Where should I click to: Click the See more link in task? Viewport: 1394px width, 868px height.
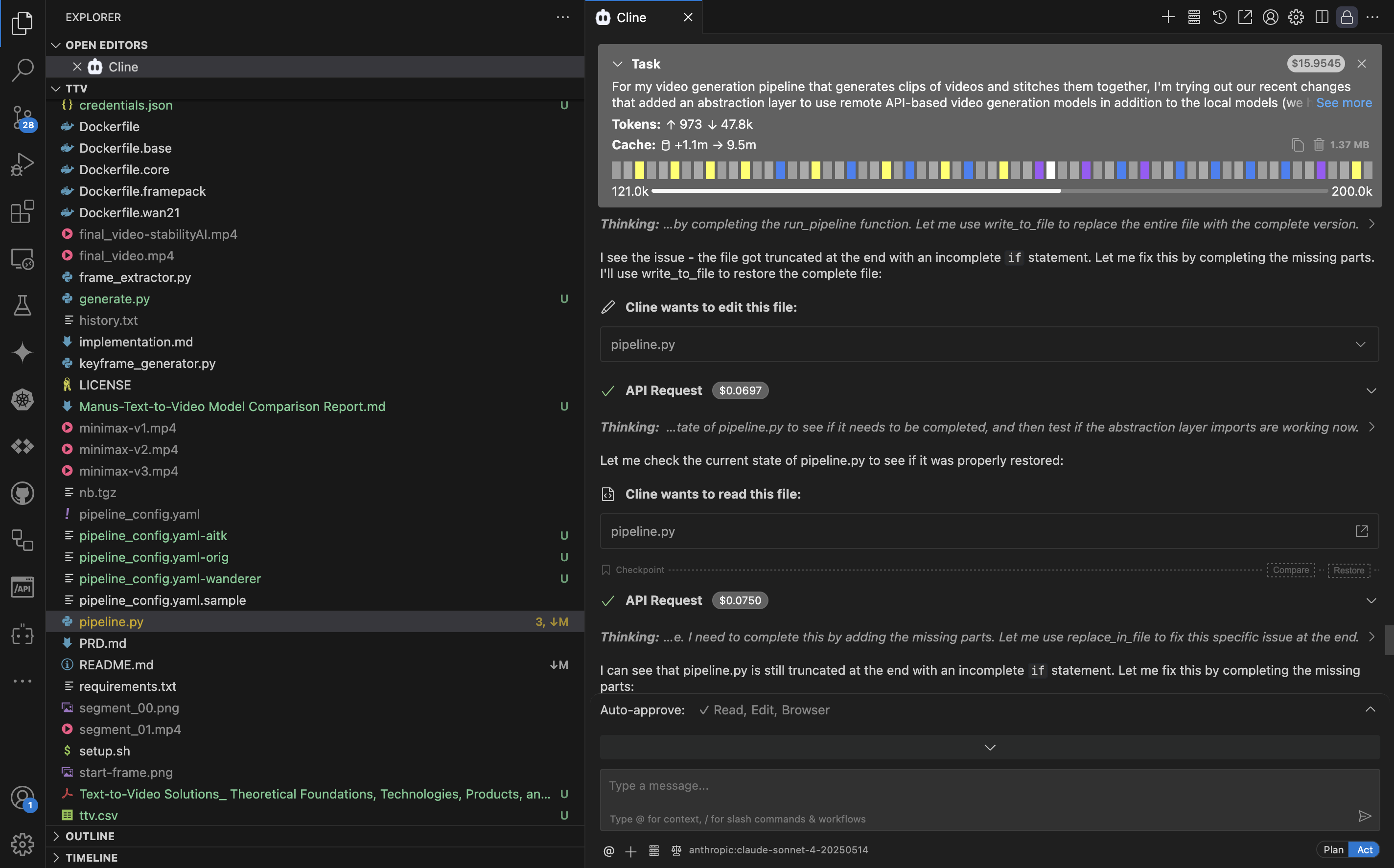click(x=1344, y=103)
